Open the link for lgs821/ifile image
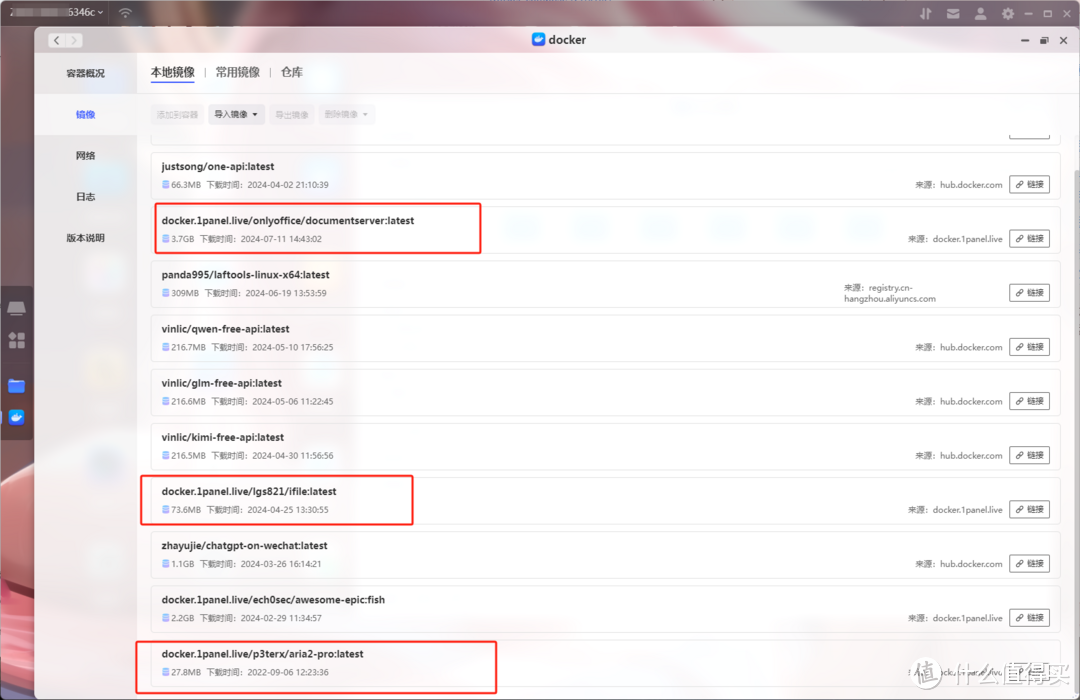 coord(1029,509)
